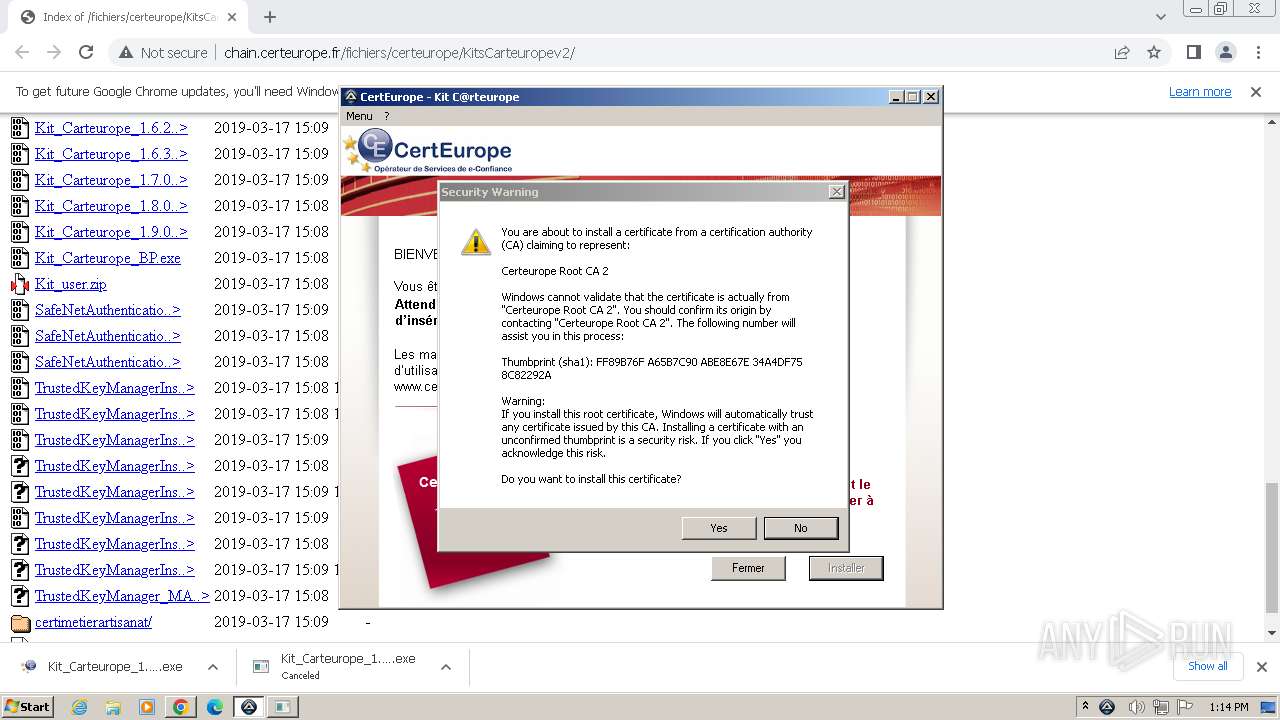Open the Kit_Carteurope_1.9.0 link

[111, 232]
